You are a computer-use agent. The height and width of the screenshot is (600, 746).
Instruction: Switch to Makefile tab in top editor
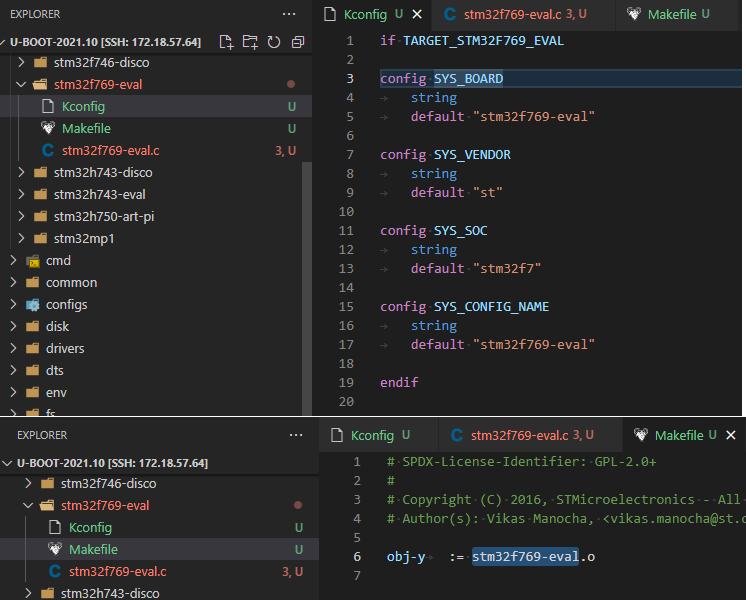pos(678,14)
